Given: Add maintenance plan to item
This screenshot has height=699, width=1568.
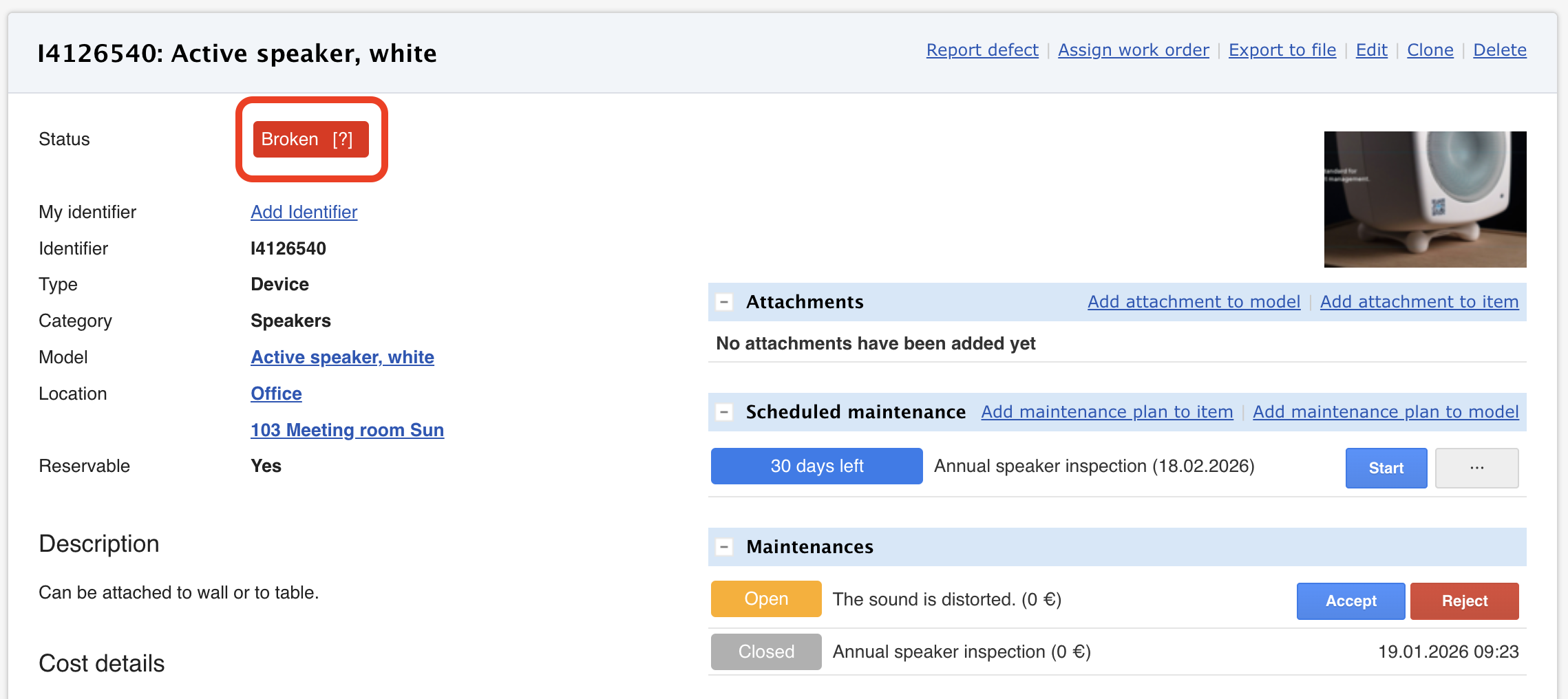Looking at the screenshot, I should click(1108, 412).
